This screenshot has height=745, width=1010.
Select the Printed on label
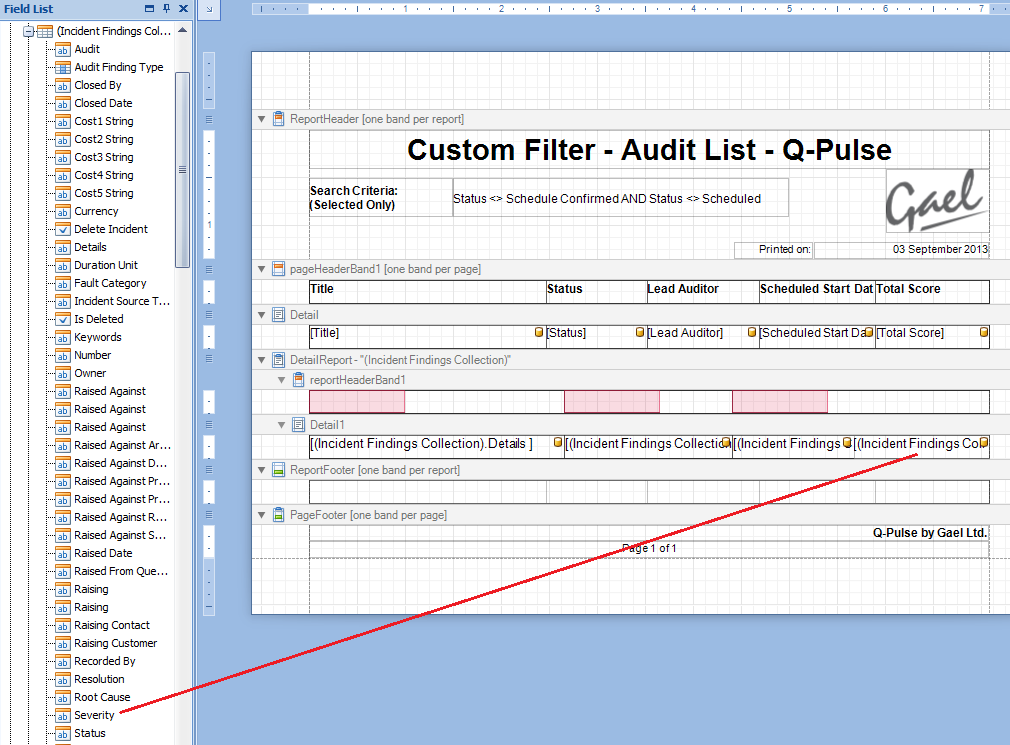(774, 250)
